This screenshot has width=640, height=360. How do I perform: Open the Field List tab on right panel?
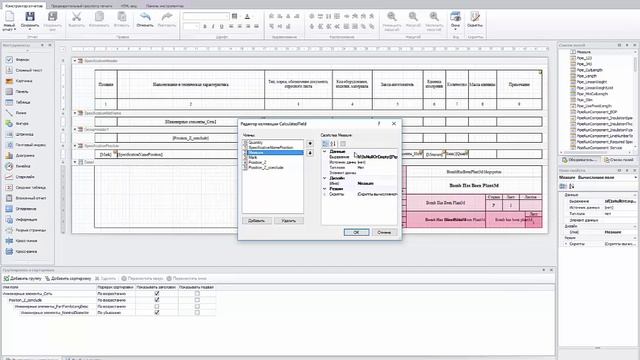[619, 160]
